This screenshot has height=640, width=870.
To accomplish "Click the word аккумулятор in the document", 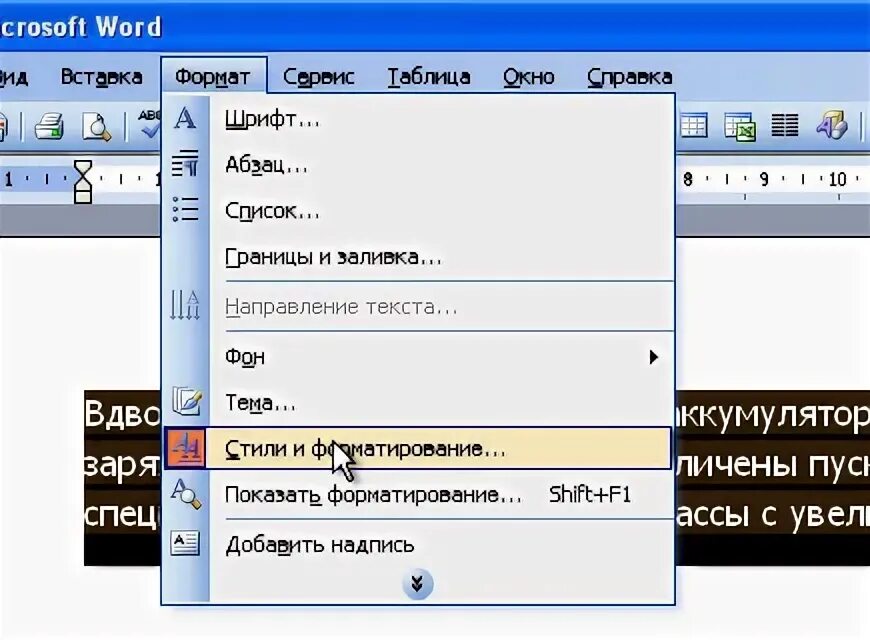I will pos(773,415).
